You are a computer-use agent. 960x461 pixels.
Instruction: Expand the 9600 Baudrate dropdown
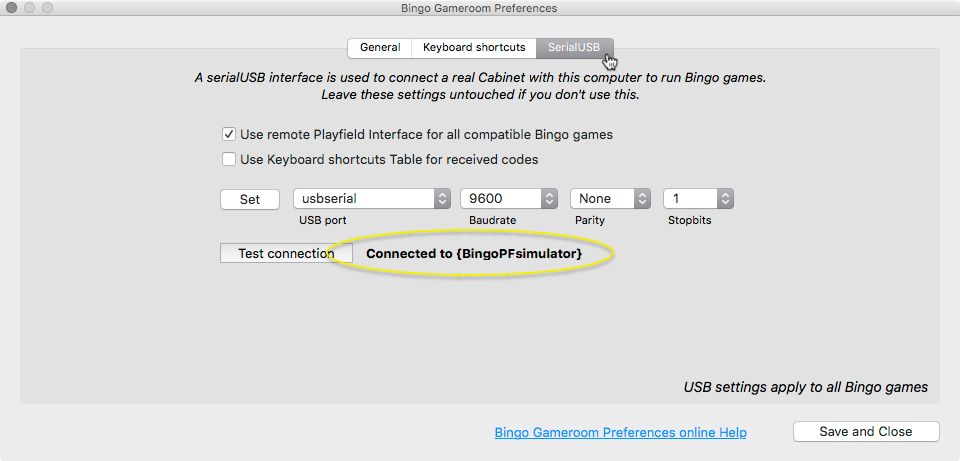[509, 198]
